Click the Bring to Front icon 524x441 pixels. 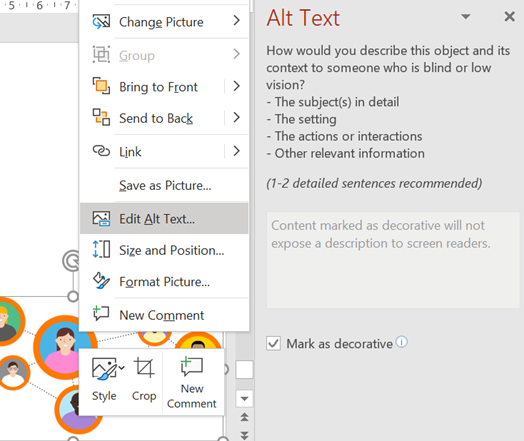click(x=101, y=86)
